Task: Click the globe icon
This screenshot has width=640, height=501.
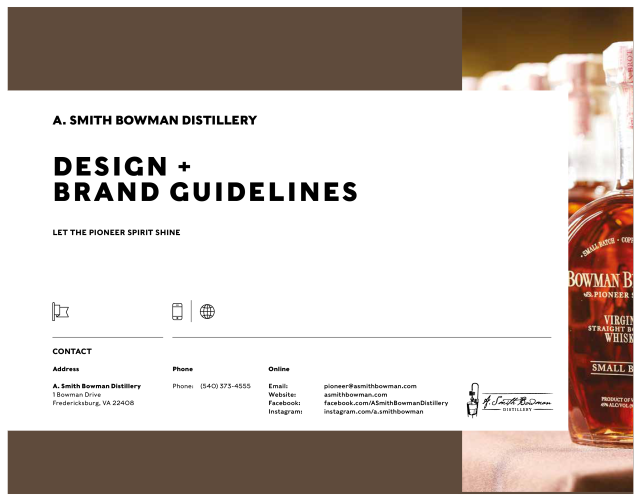Action: click(x=207, y=312)
